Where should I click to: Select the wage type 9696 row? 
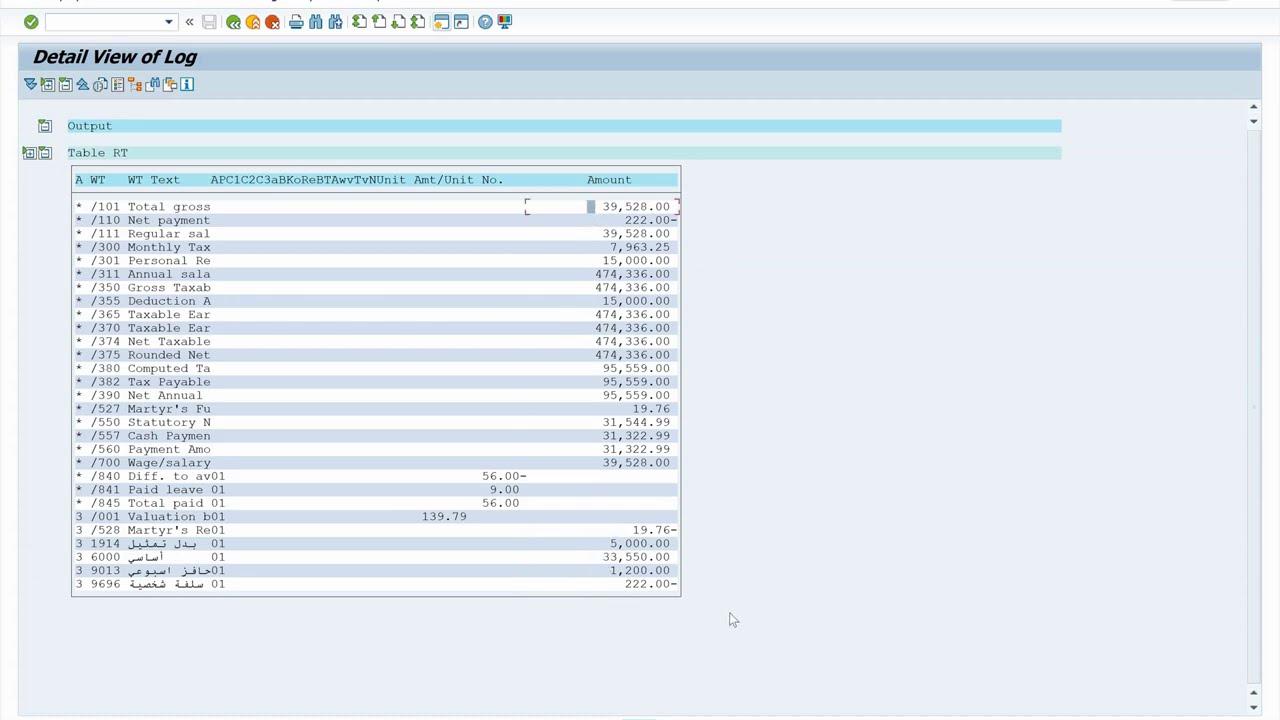click(376, 585)
